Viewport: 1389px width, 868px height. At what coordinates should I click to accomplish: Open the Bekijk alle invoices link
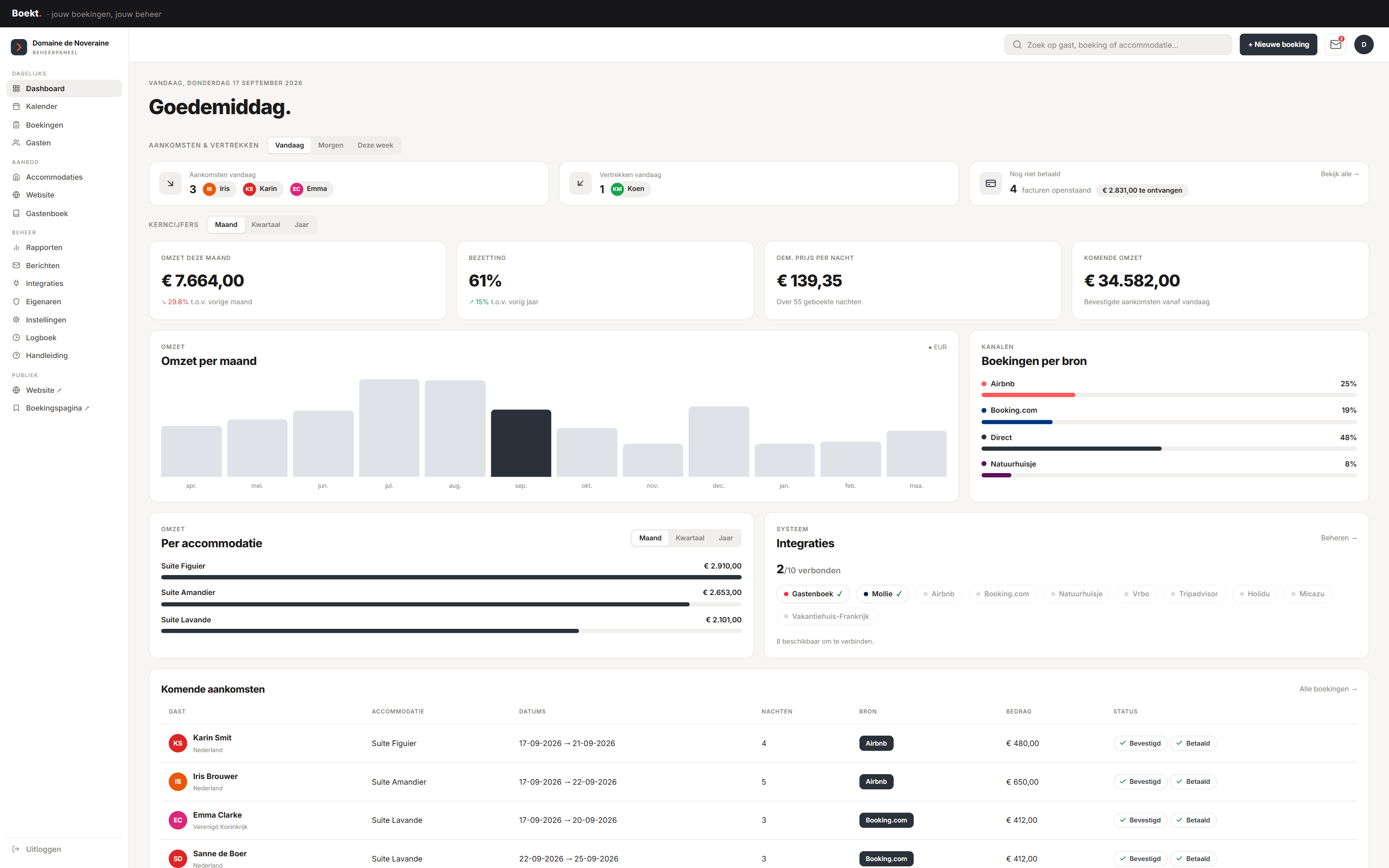[1340, 174]
